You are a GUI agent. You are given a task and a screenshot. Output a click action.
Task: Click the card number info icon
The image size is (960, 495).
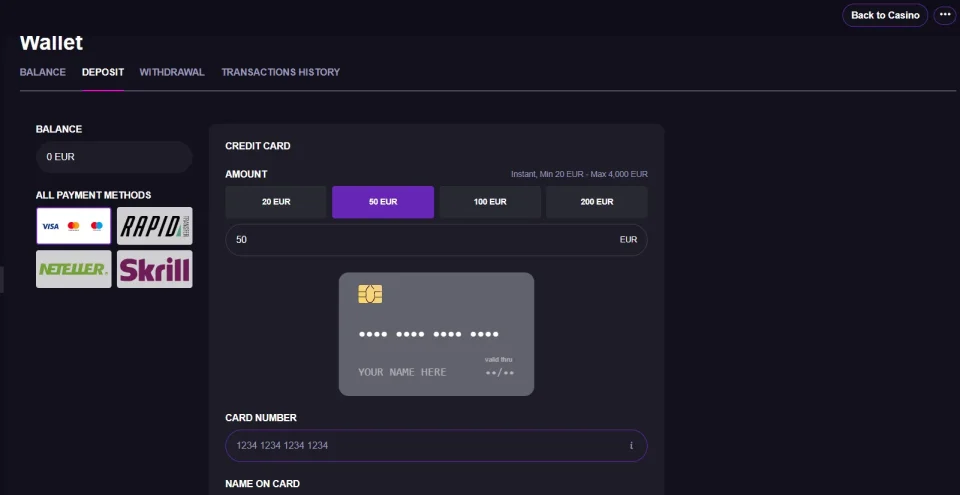pyautogui.click(x=631, y=445)
